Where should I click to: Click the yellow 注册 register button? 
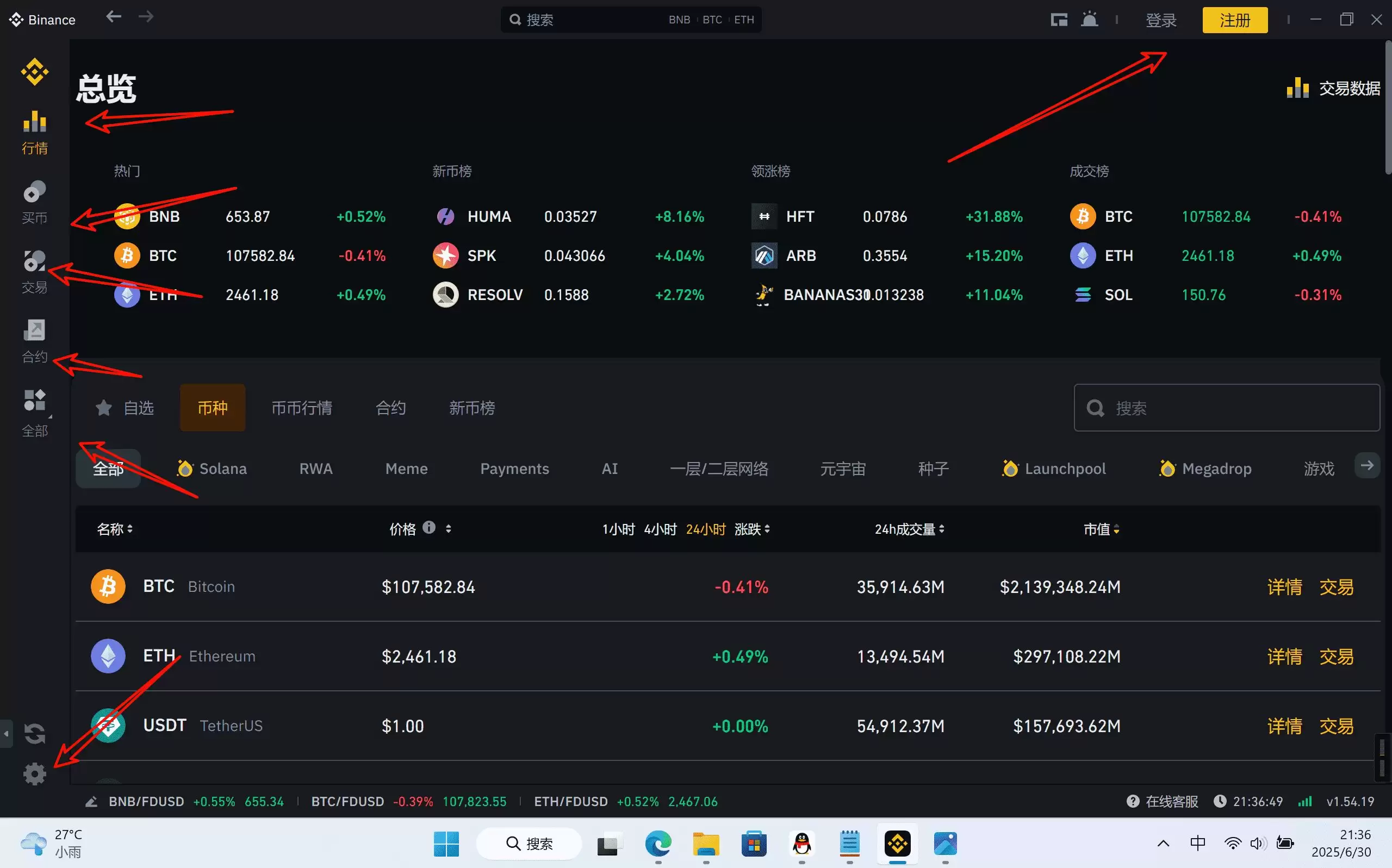1234,19
